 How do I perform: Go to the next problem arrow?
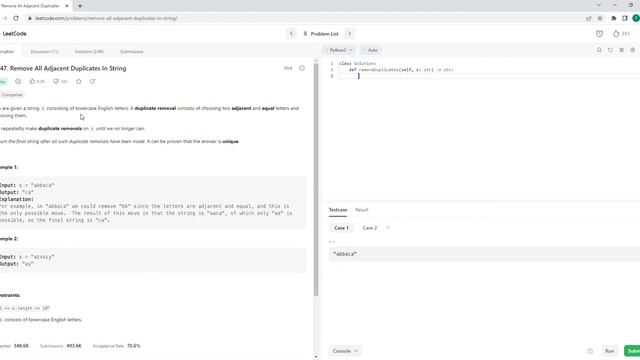coord(349,33)
